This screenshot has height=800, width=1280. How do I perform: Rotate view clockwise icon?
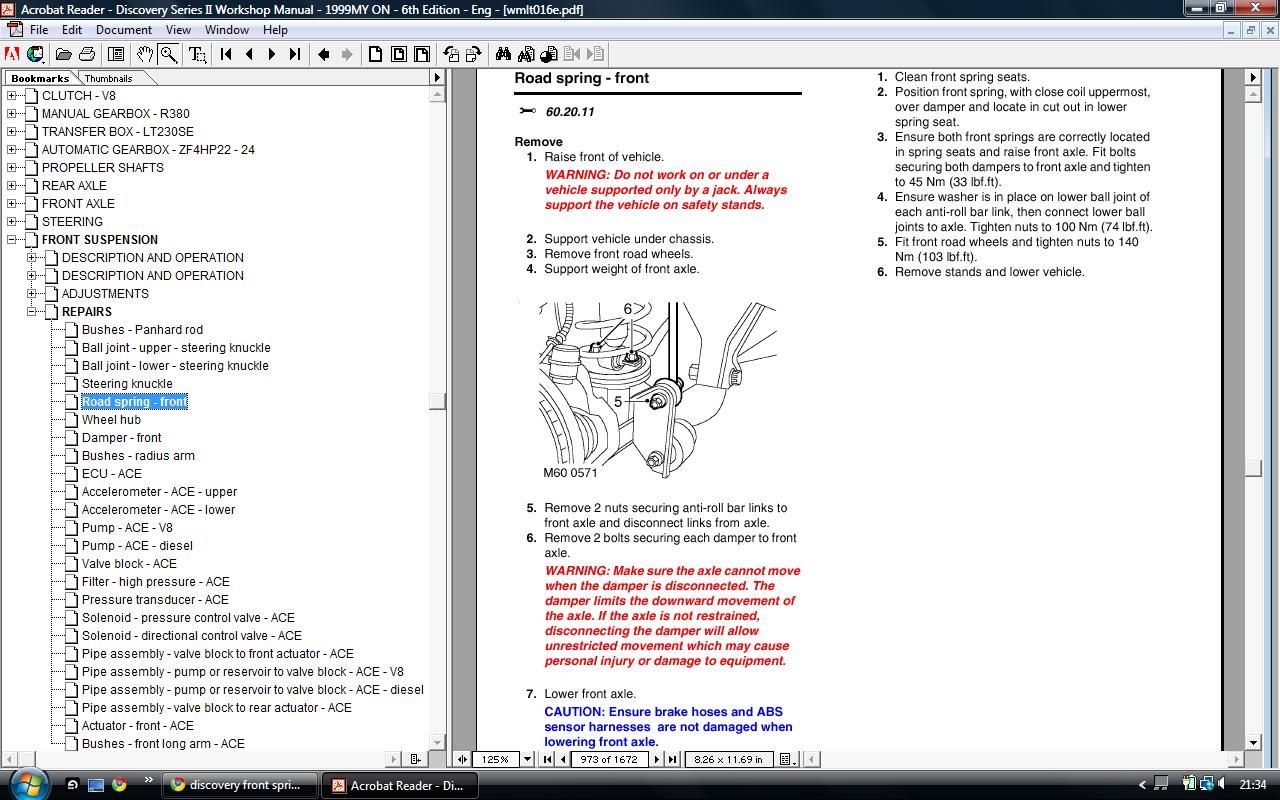coord(474,54)
